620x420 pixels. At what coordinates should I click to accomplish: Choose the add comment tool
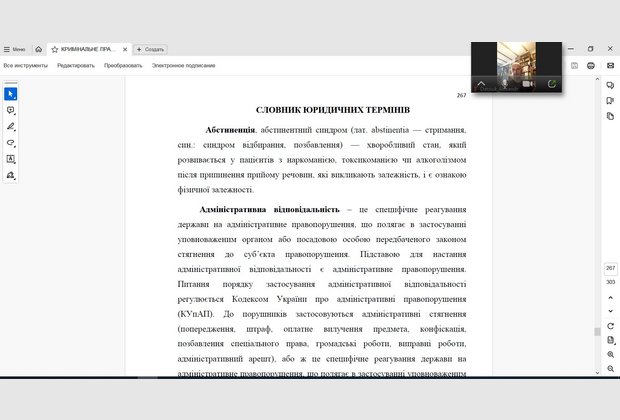coord(11,110)
